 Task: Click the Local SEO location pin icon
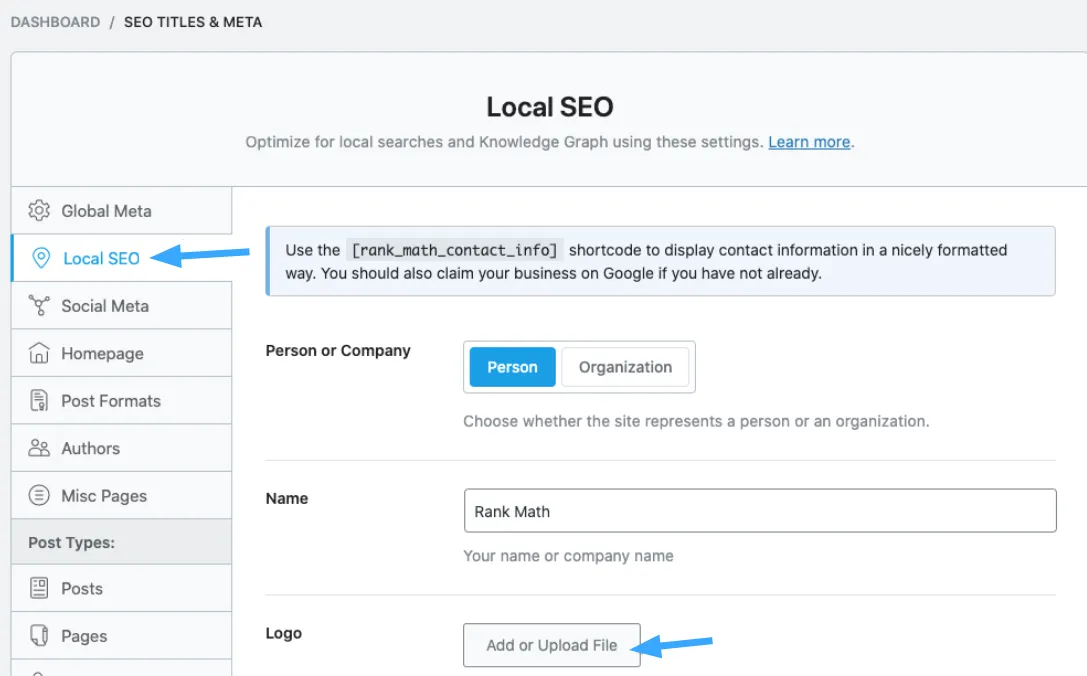(x=42, y=258)
